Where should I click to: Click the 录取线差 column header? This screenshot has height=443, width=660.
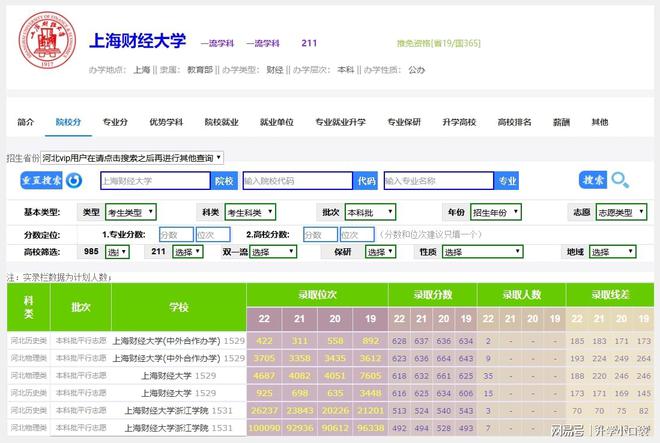pos(610,294)
